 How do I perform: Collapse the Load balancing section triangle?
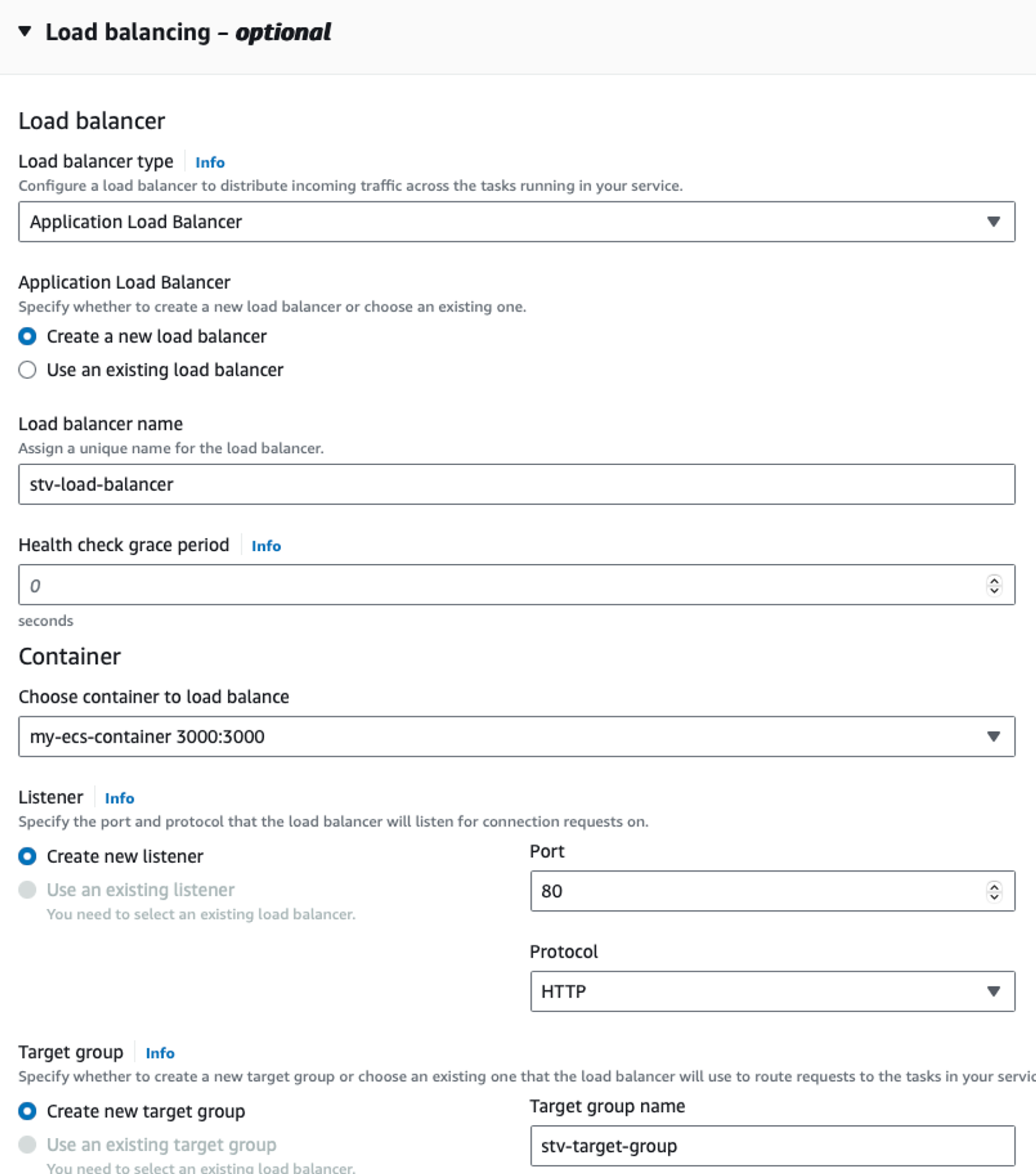click(25, 31)
